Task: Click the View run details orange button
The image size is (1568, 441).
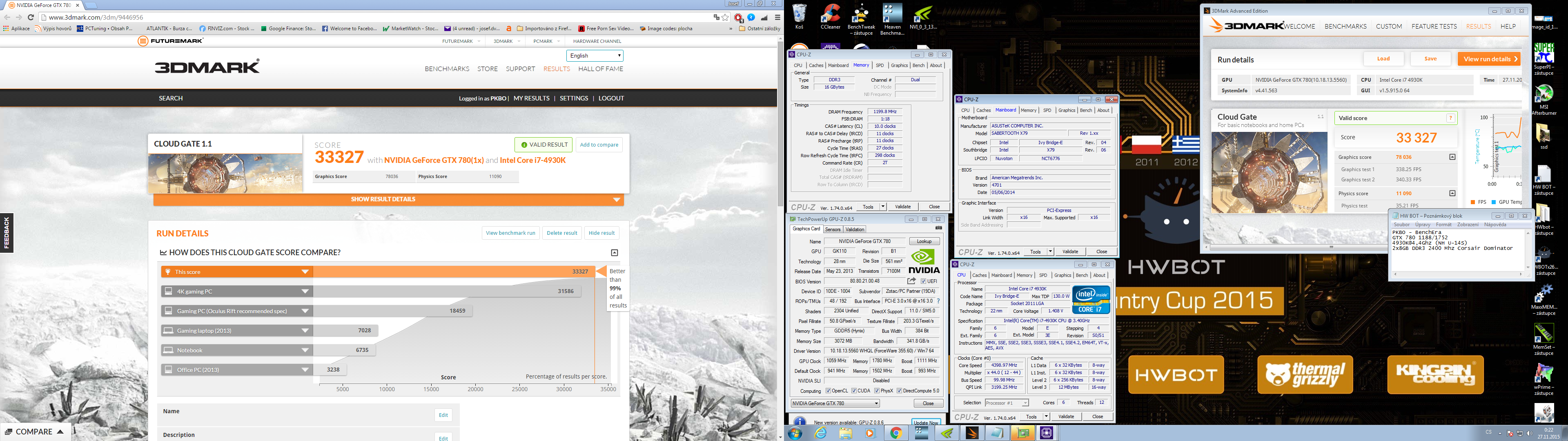Action: coord(1489,59)
